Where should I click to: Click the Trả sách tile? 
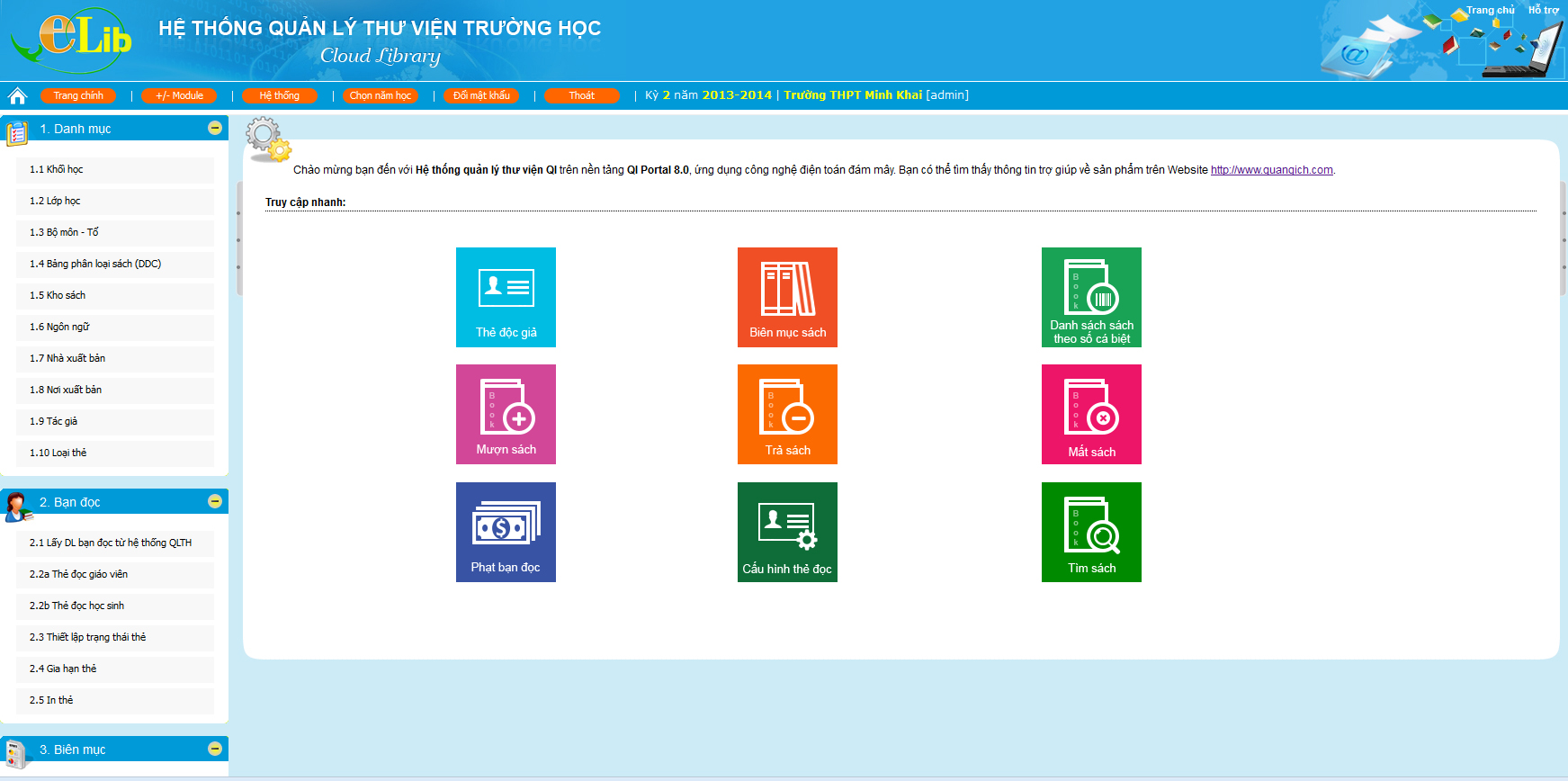(x=787, y=414)
